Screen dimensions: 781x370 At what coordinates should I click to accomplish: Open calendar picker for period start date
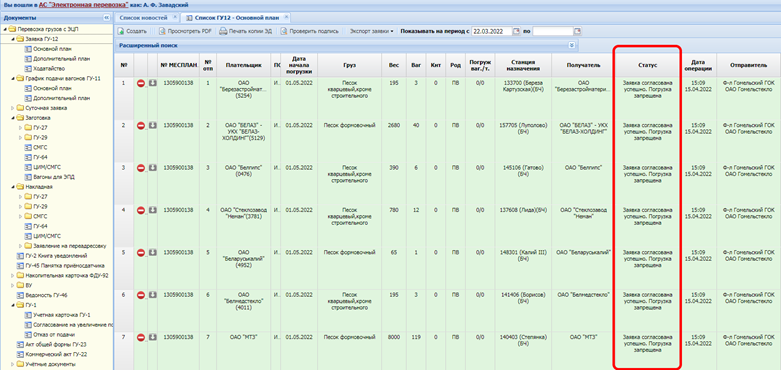(516, 31)
